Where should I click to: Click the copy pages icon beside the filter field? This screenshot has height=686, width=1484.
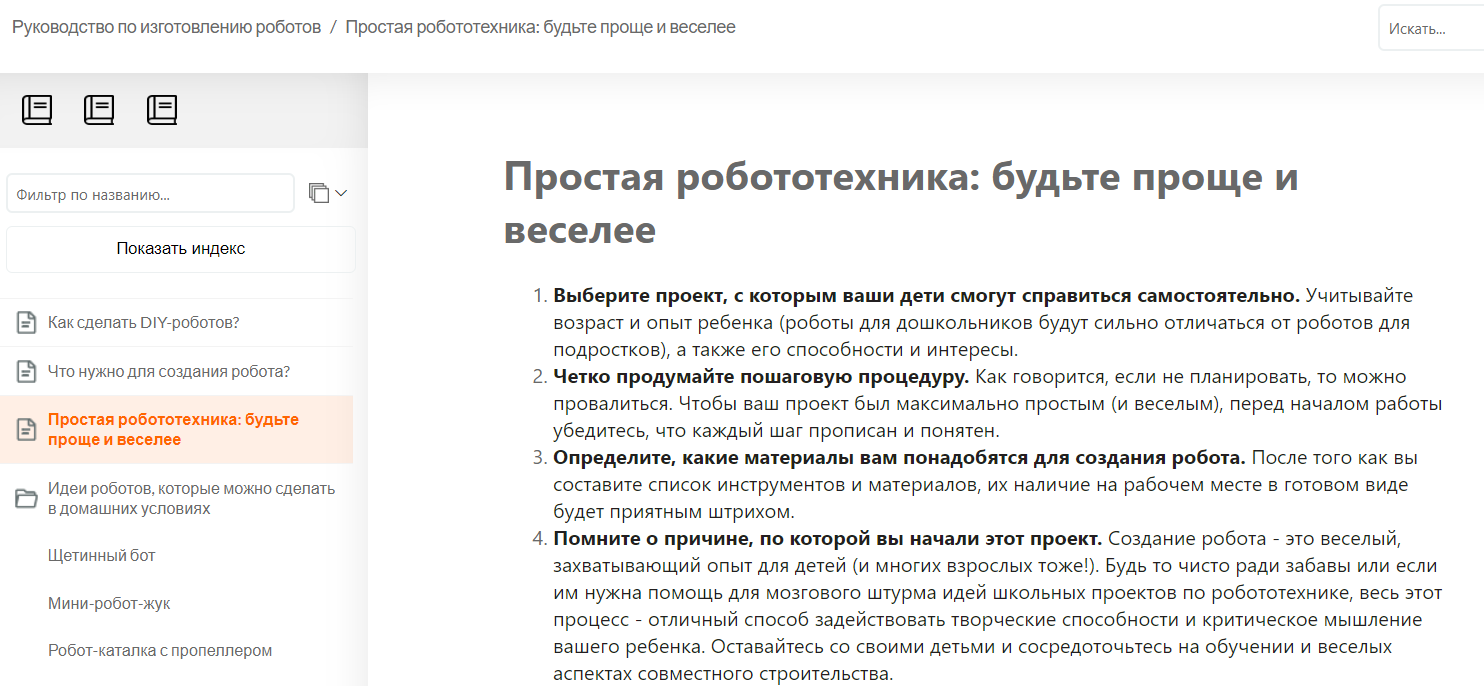tap(320, 192)
